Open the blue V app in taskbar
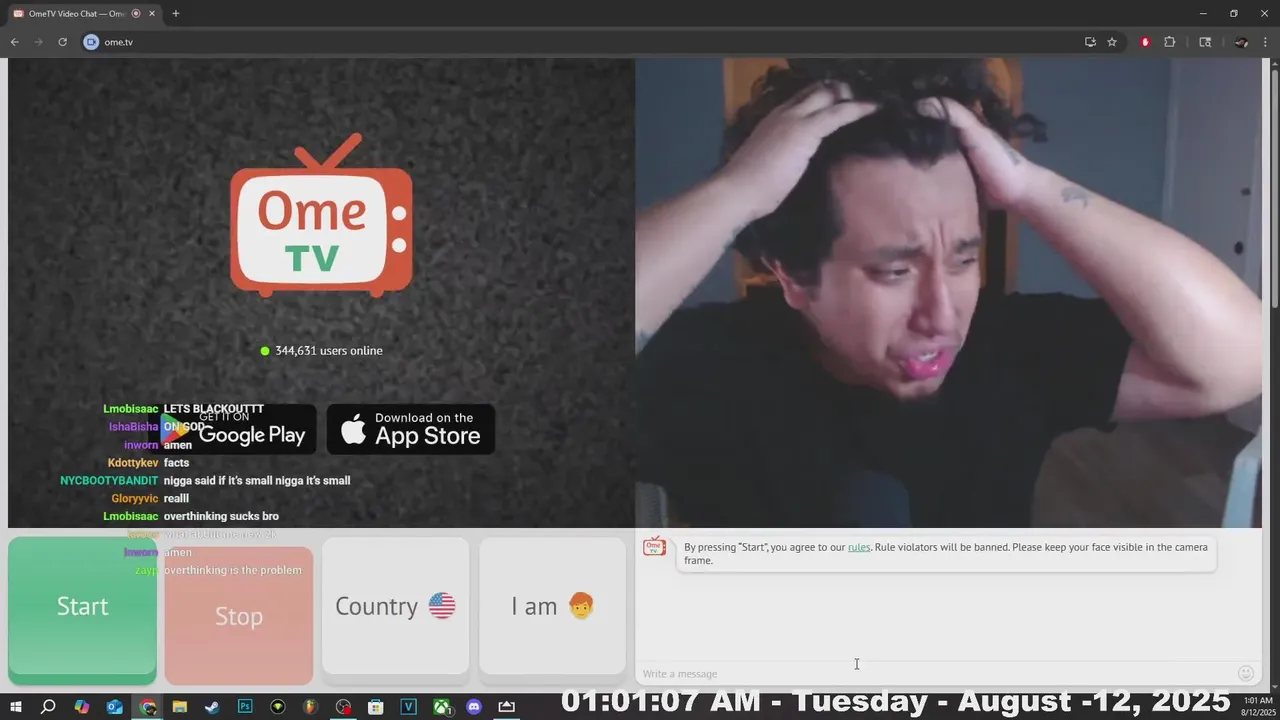 (x=409, y=707)
